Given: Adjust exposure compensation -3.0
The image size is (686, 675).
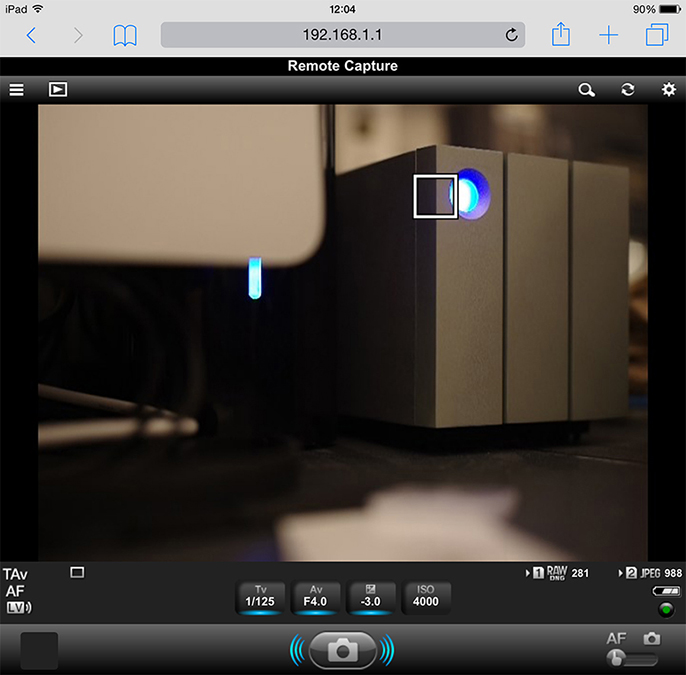Looking at the screenshot, I should (371, 597).
